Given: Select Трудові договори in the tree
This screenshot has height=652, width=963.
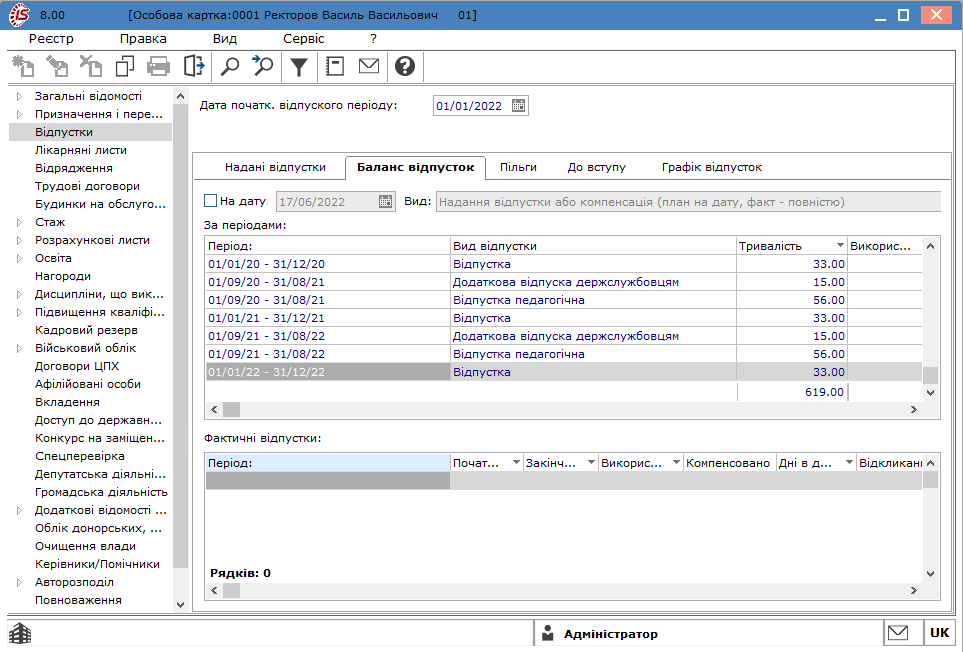Looking at the screenshot, I should pos(87,186).
